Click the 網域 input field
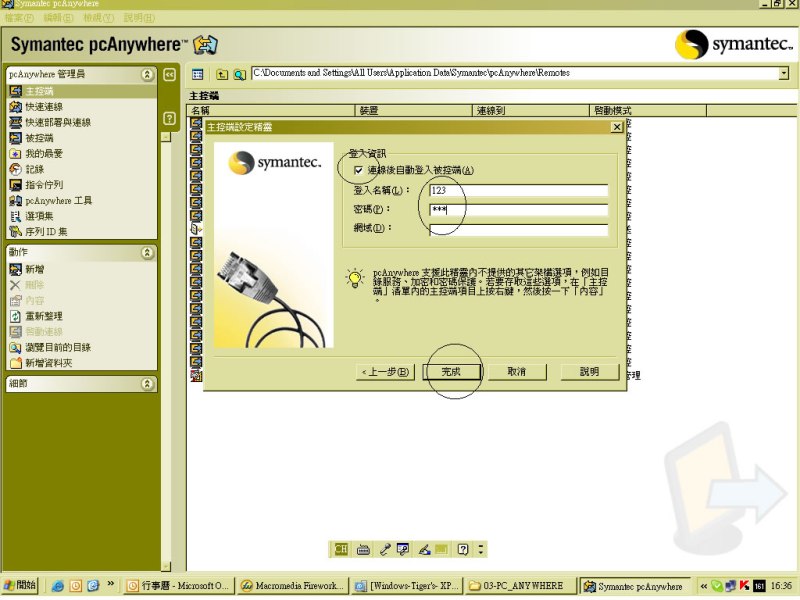 (518, 229)
